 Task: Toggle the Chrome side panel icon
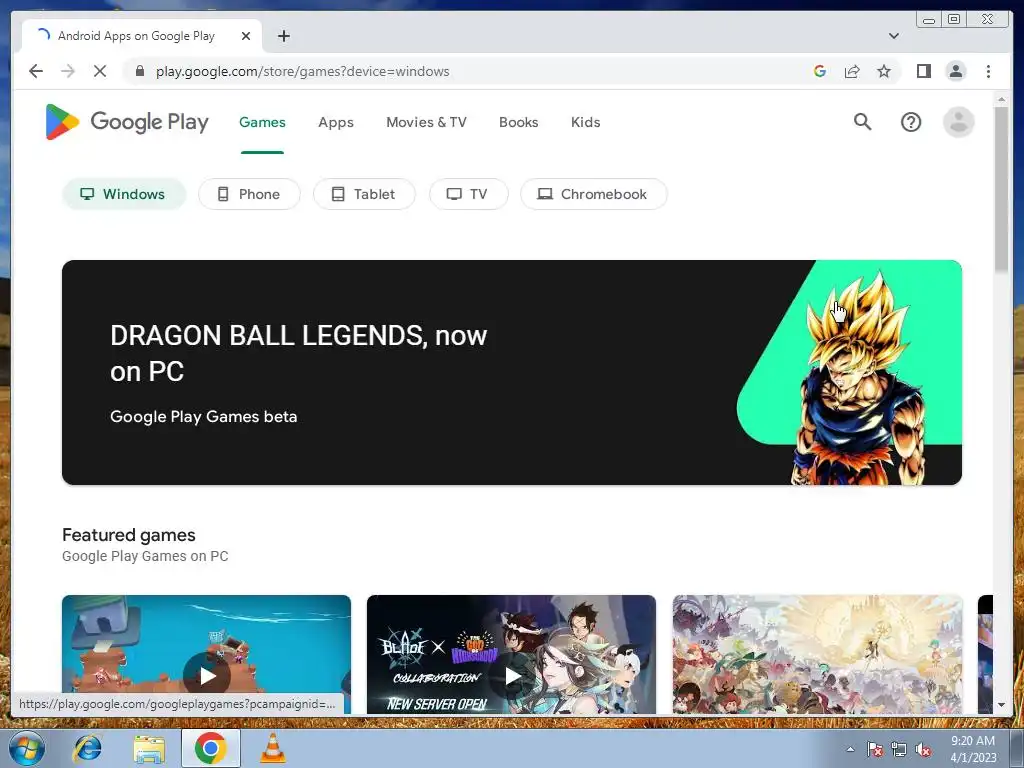(923, 71)
